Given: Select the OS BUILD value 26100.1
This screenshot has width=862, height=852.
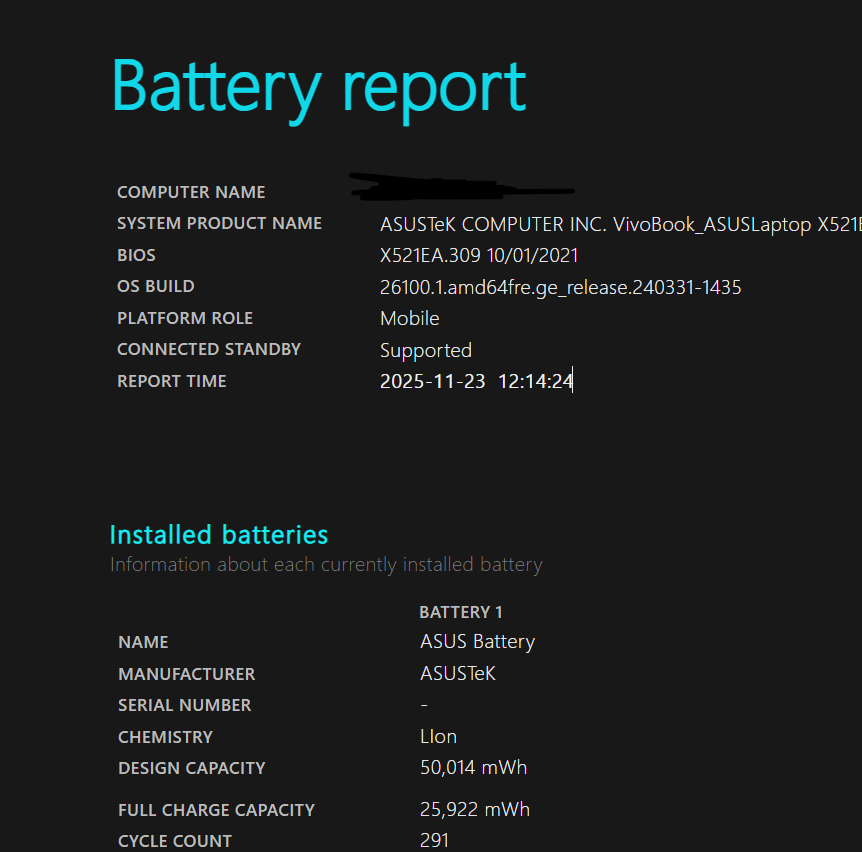Looking at the screenshot, I should 560,287.
